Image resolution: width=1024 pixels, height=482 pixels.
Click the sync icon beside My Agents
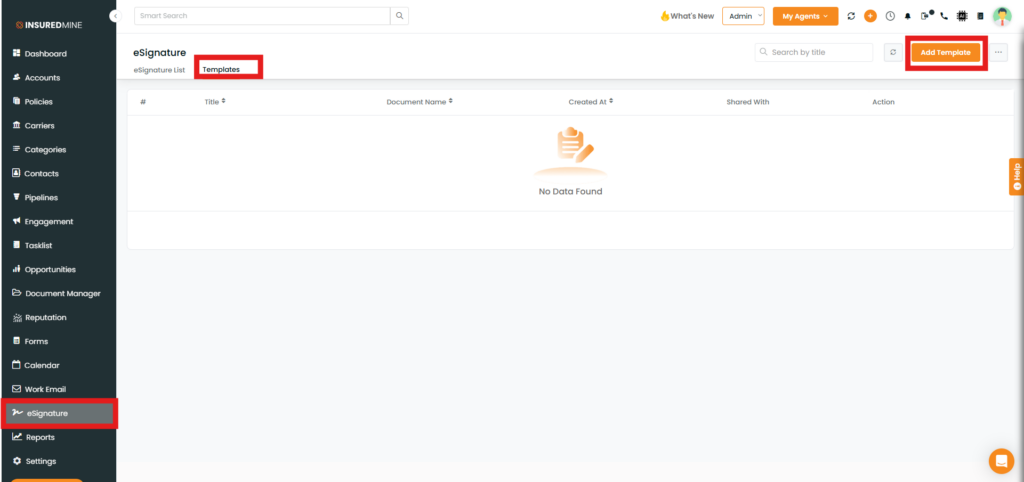tap(851, 16)
